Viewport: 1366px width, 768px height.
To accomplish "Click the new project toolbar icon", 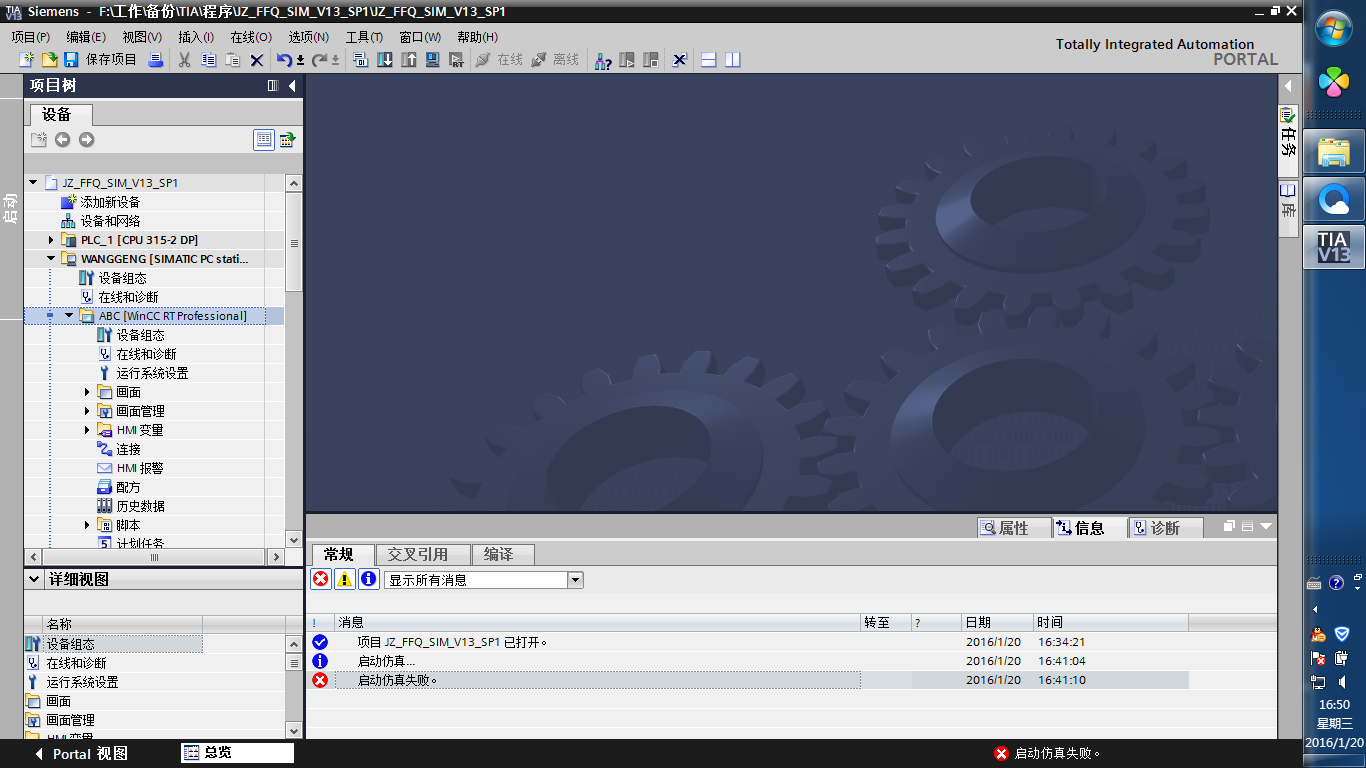I will click(x=27, y=60).
